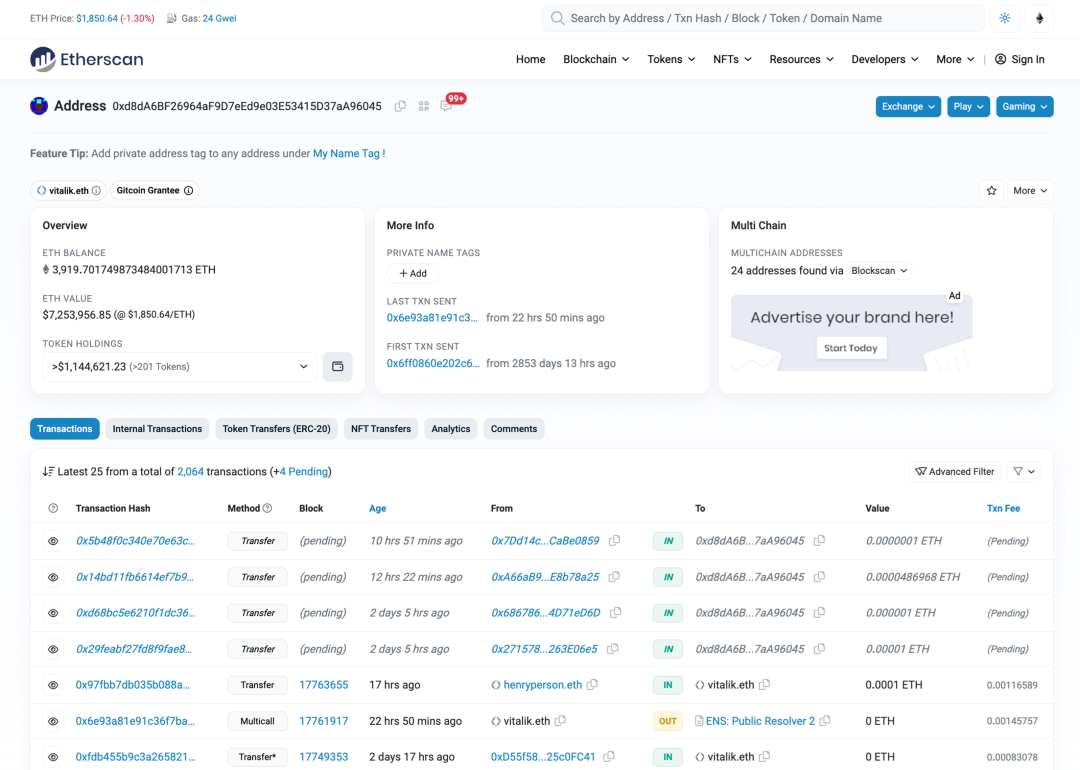Expand the Token Holdings dropdown
The width and height of the screenshot is (1080, 770).
click(180, 367)
